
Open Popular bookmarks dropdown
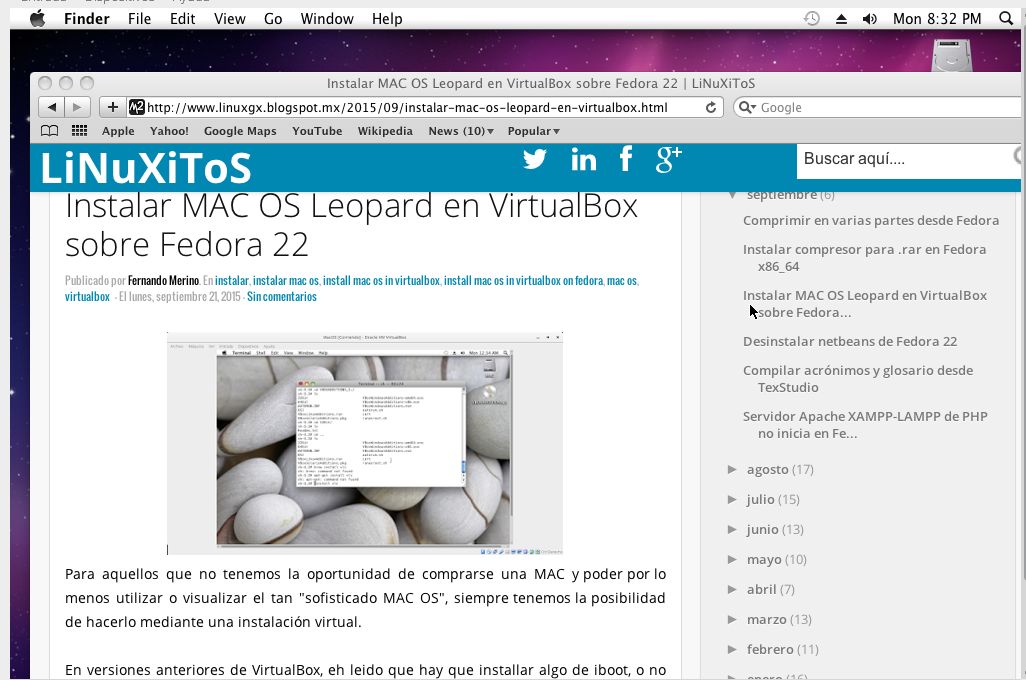[x=533, y=131]
